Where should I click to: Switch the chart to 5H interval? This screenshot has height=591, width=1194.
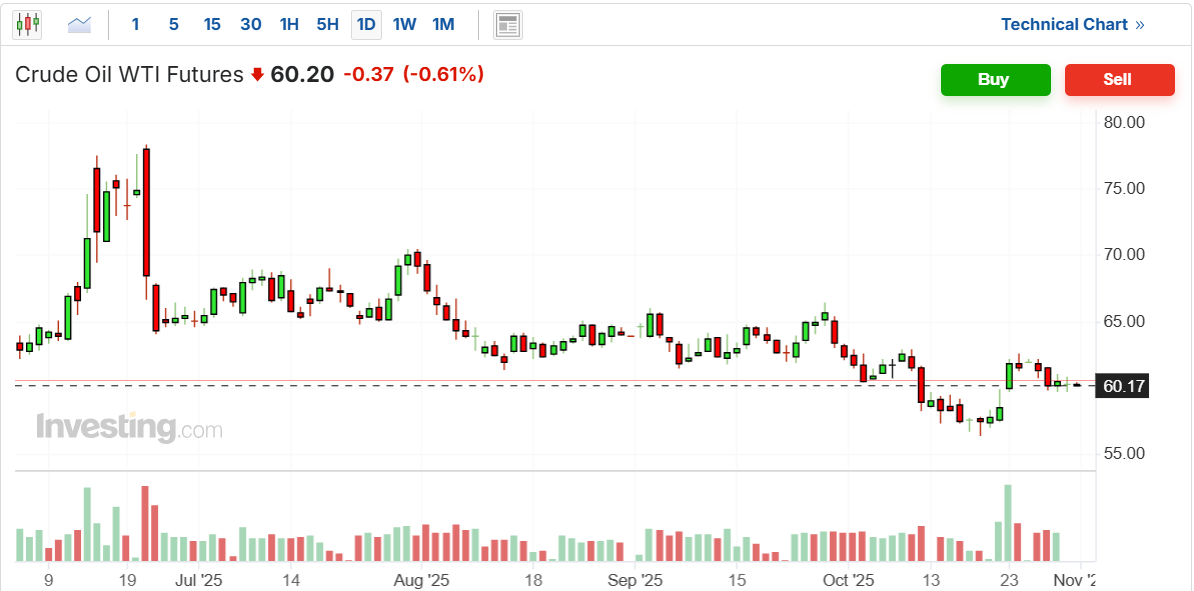click(327, 24)
